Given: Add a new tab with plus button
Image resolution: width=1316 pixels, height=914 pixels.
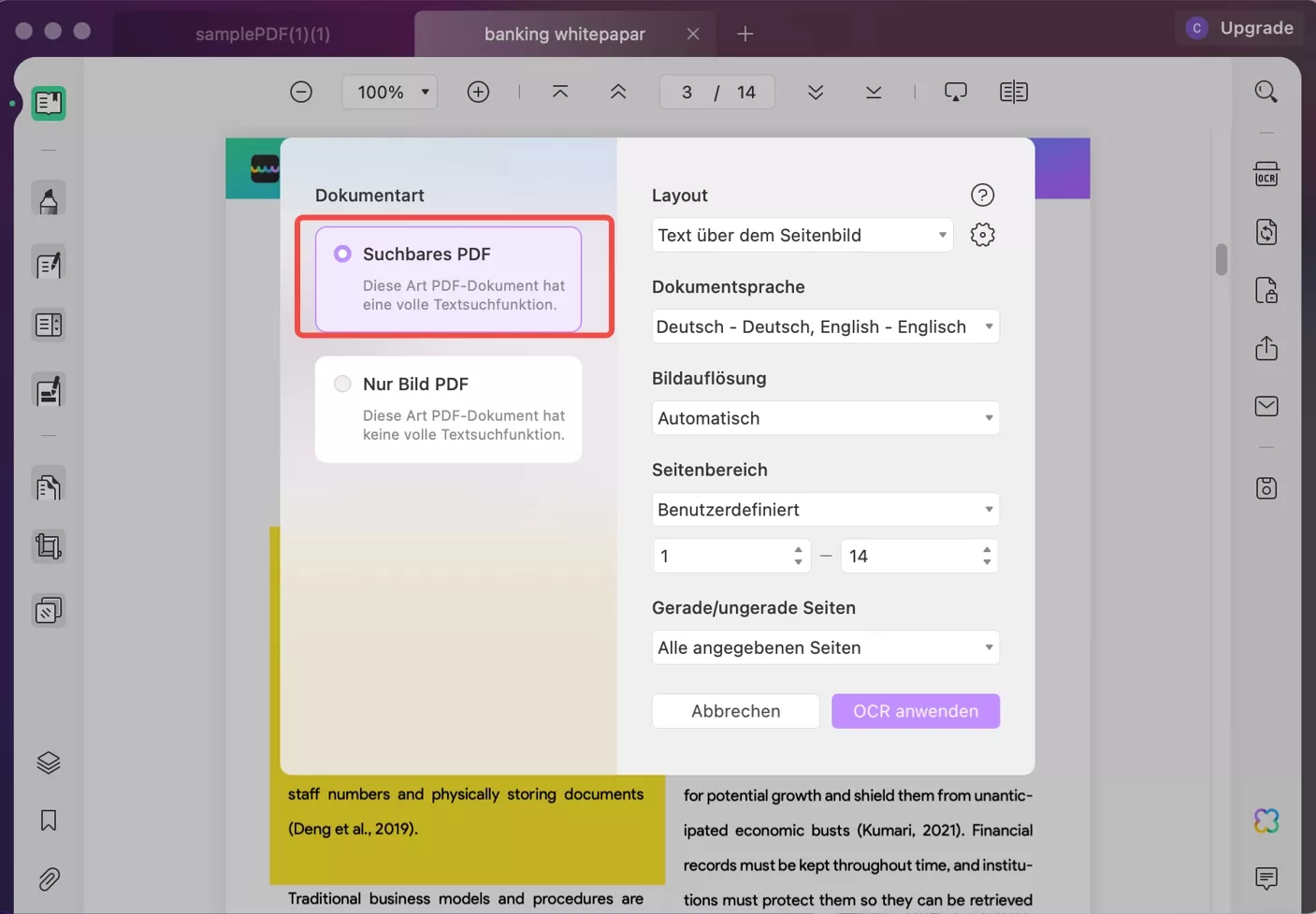Looking at the screenshot, I should point(745,34).
